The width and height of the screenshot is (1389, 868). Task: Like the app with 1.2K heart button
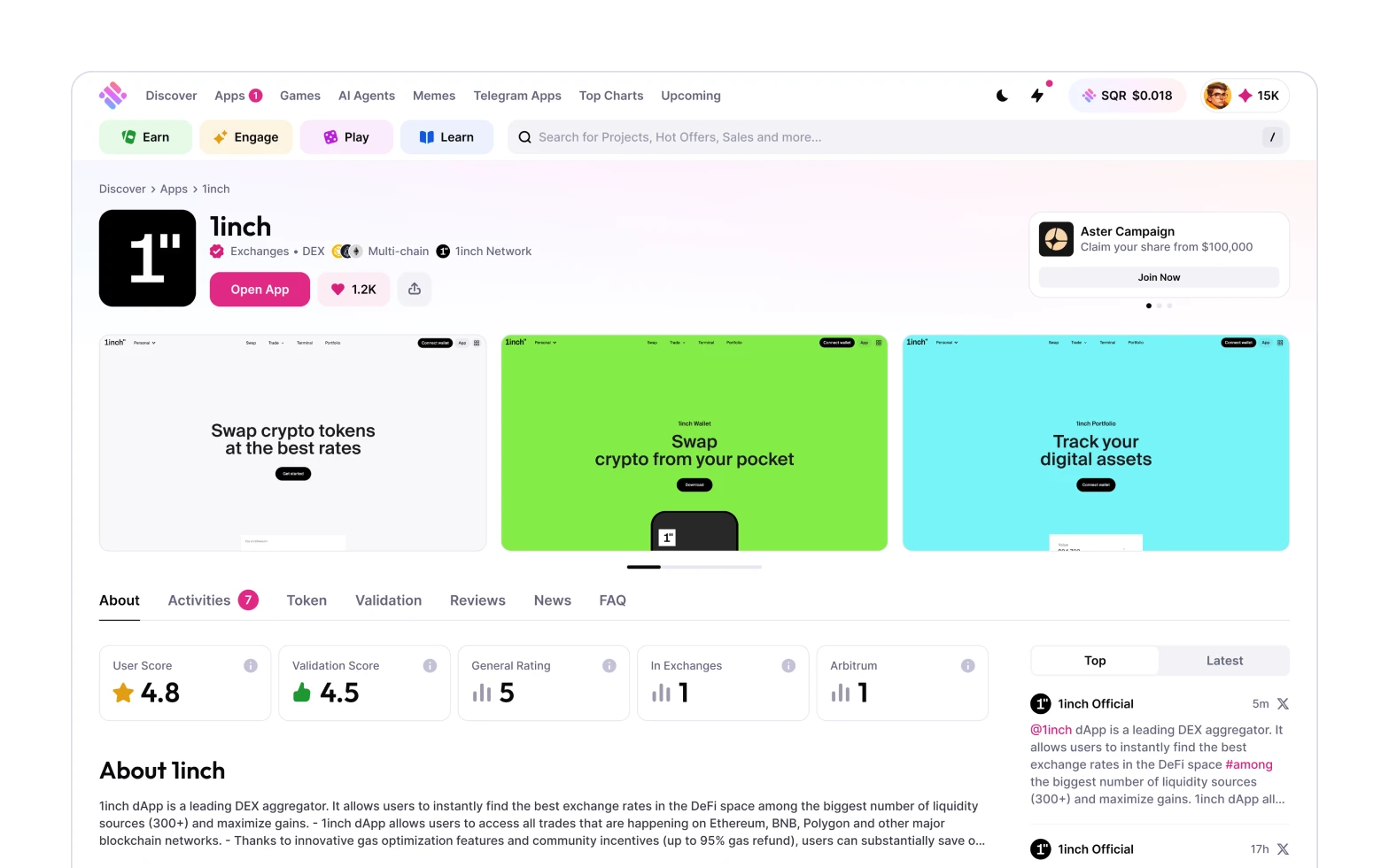[x=353, y=290]
